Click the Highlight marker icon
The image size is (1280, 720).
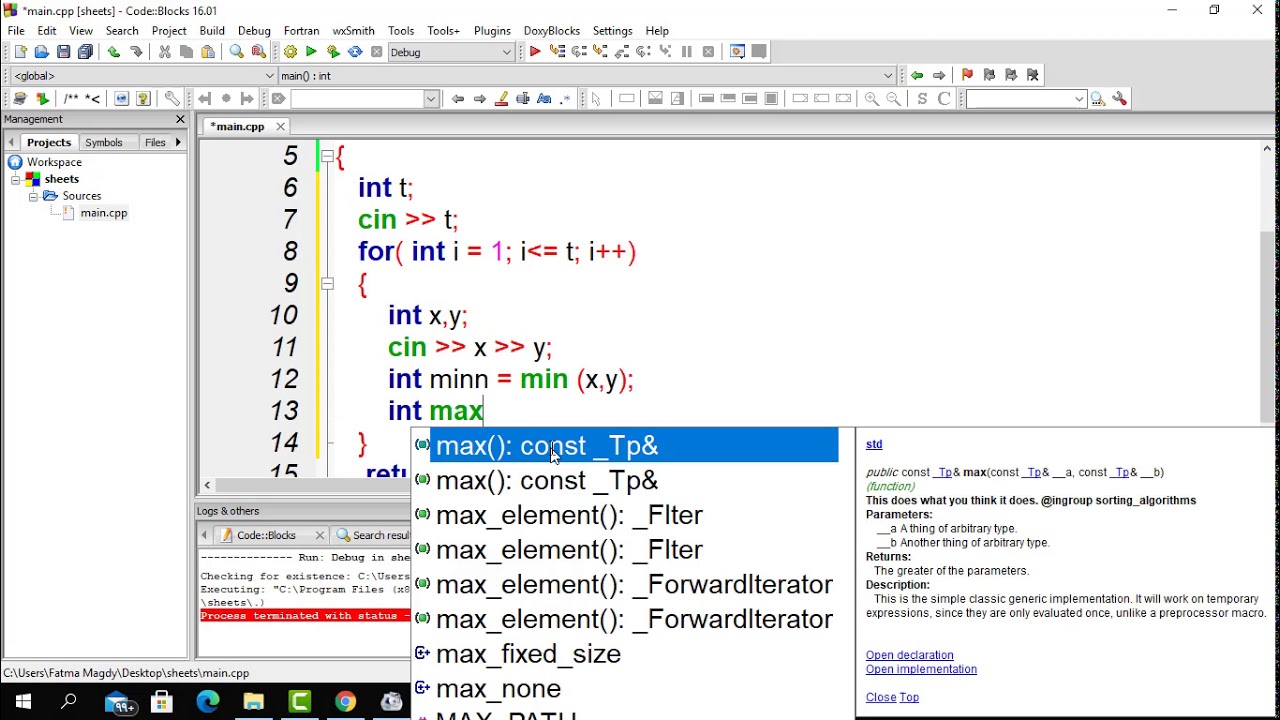click(x=501, y=99)
